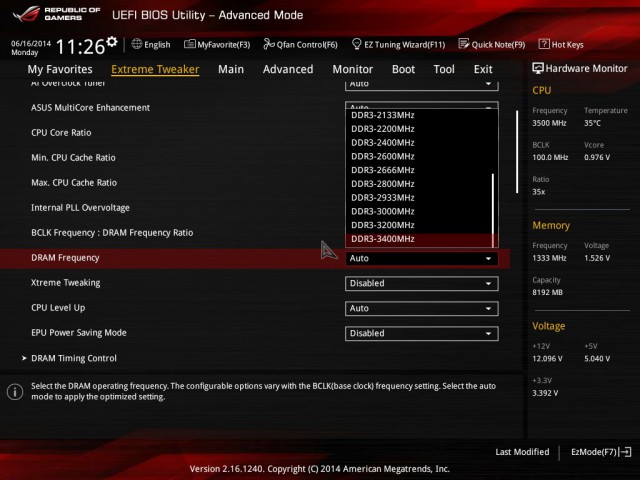The width and height of the screenshot is (640, 480).
Task: Click memory capacity 8192 MB value
Action: (x=547, y=293)
